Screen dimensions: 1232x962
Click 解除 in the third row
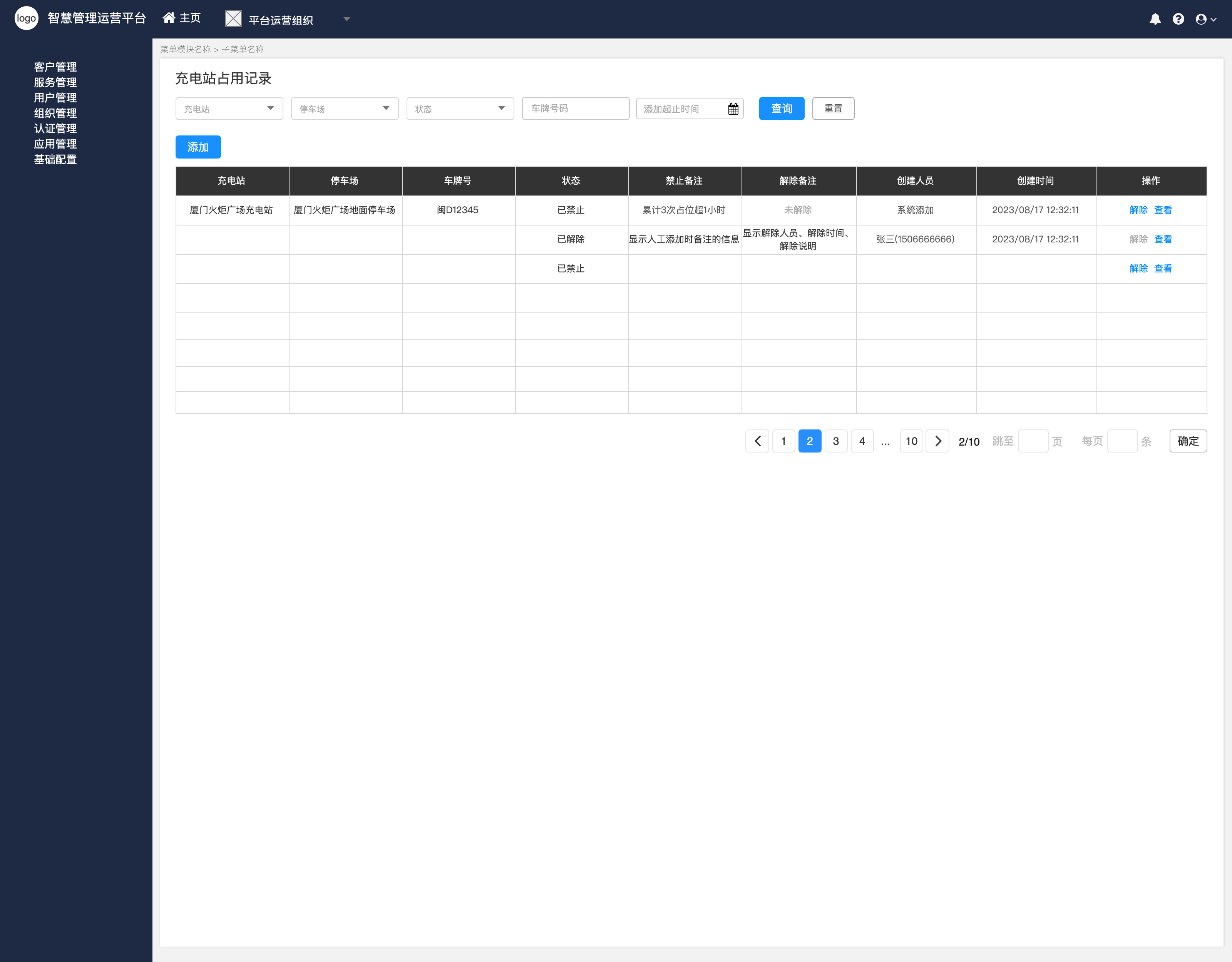click(1138, 269)
